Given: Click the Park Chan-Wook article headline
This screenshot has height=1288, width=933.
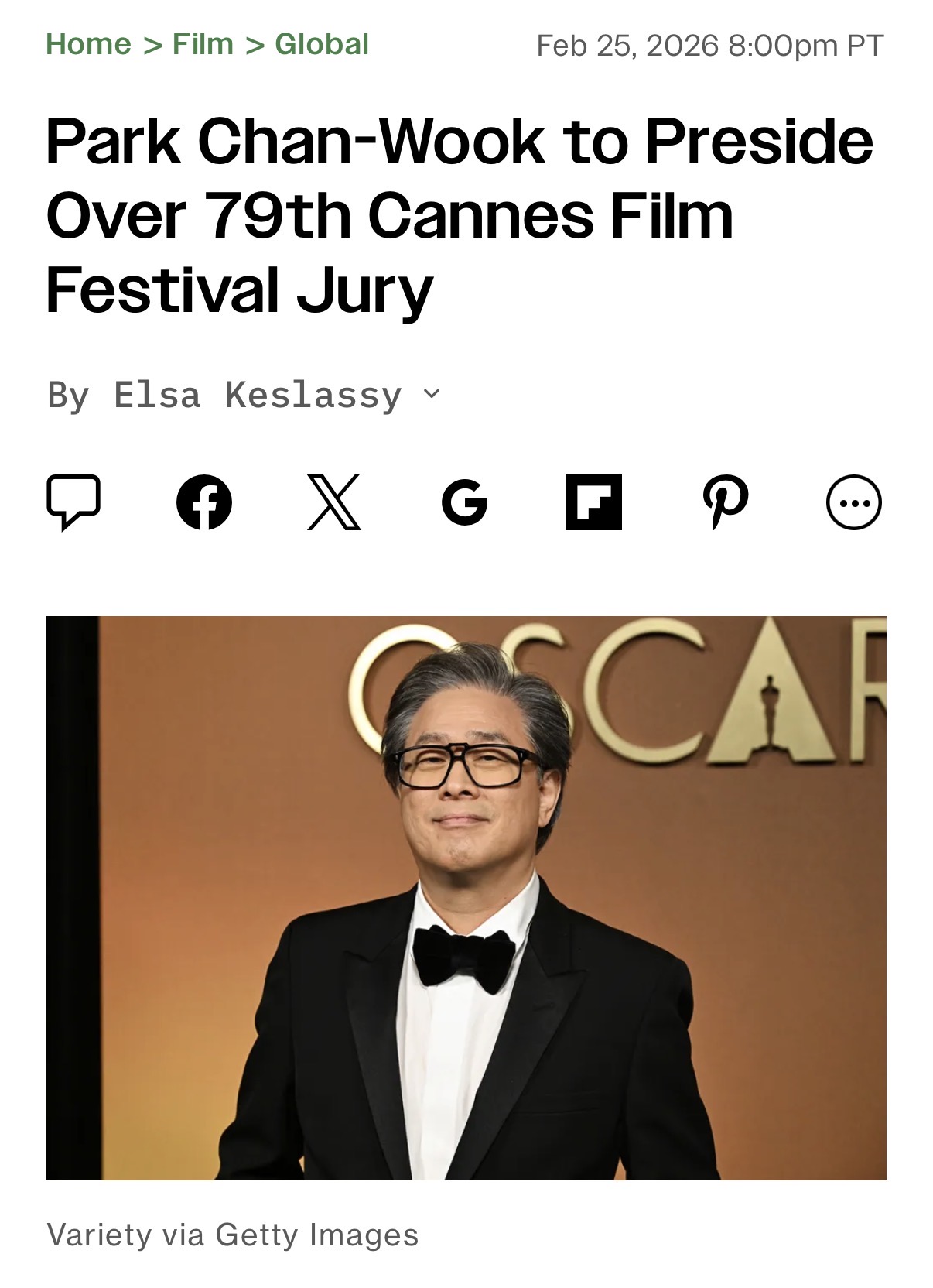Looking at the screenshot, I should [x=460, y=215].
